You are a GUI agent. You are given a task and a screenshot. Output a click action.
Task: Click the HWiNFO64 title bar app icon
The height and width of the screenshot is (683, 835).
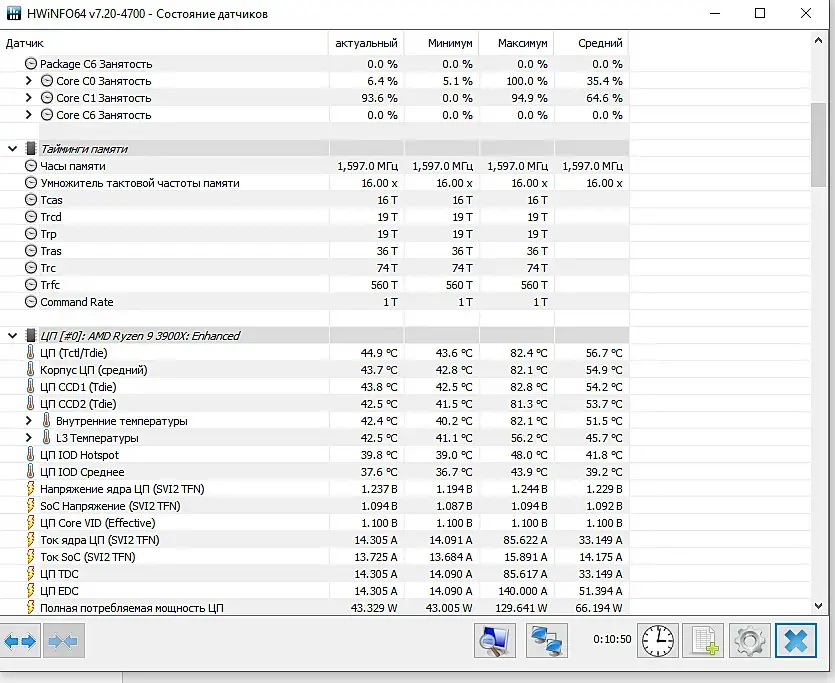[13, 13]
